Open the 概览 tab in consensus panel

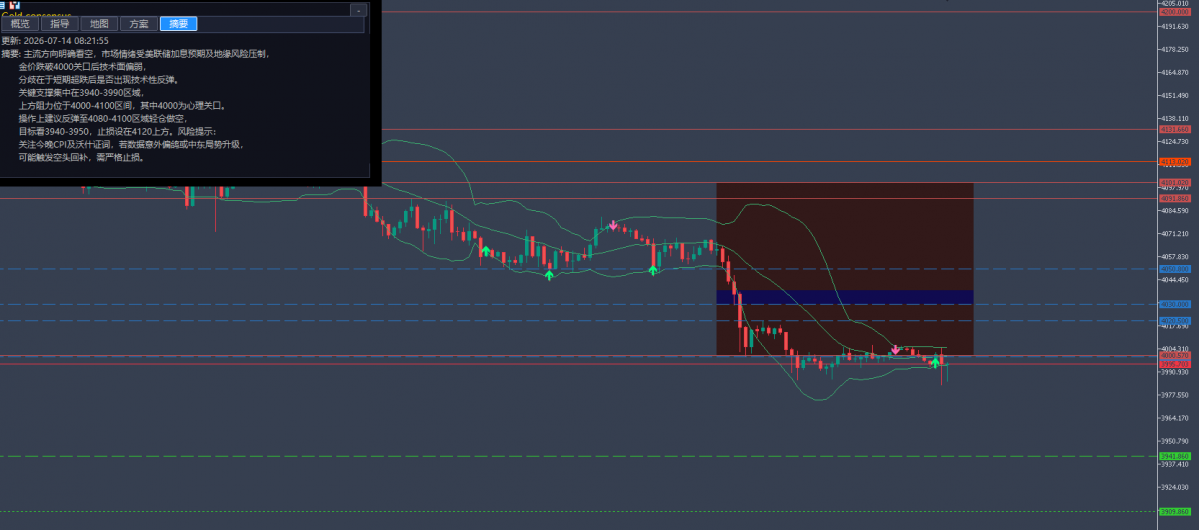[x=21, y=24]
